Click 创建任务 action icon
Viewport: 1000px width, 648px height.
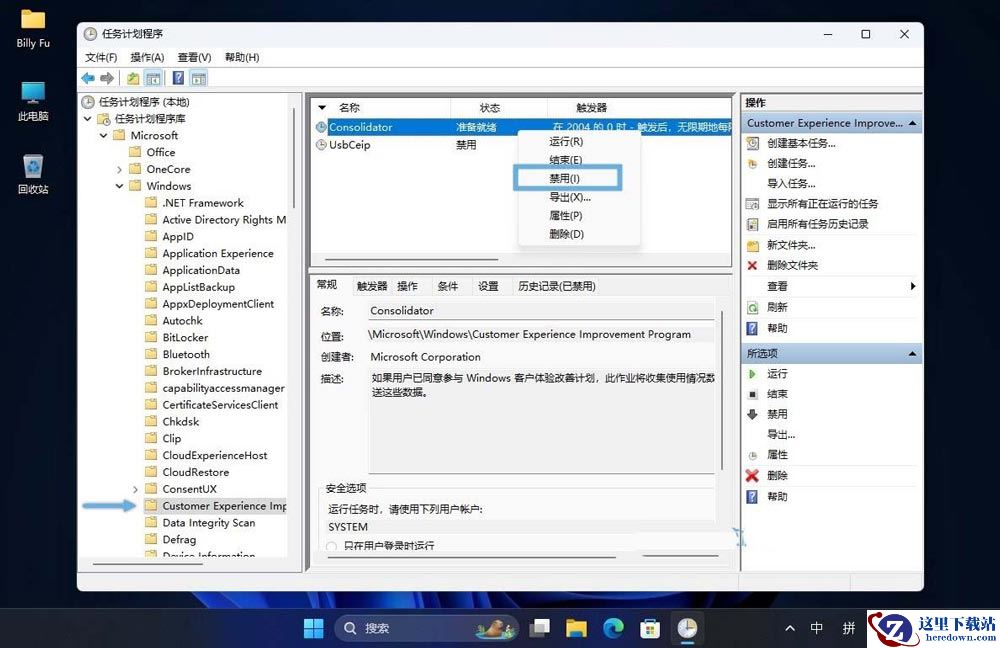coord(753,164)
